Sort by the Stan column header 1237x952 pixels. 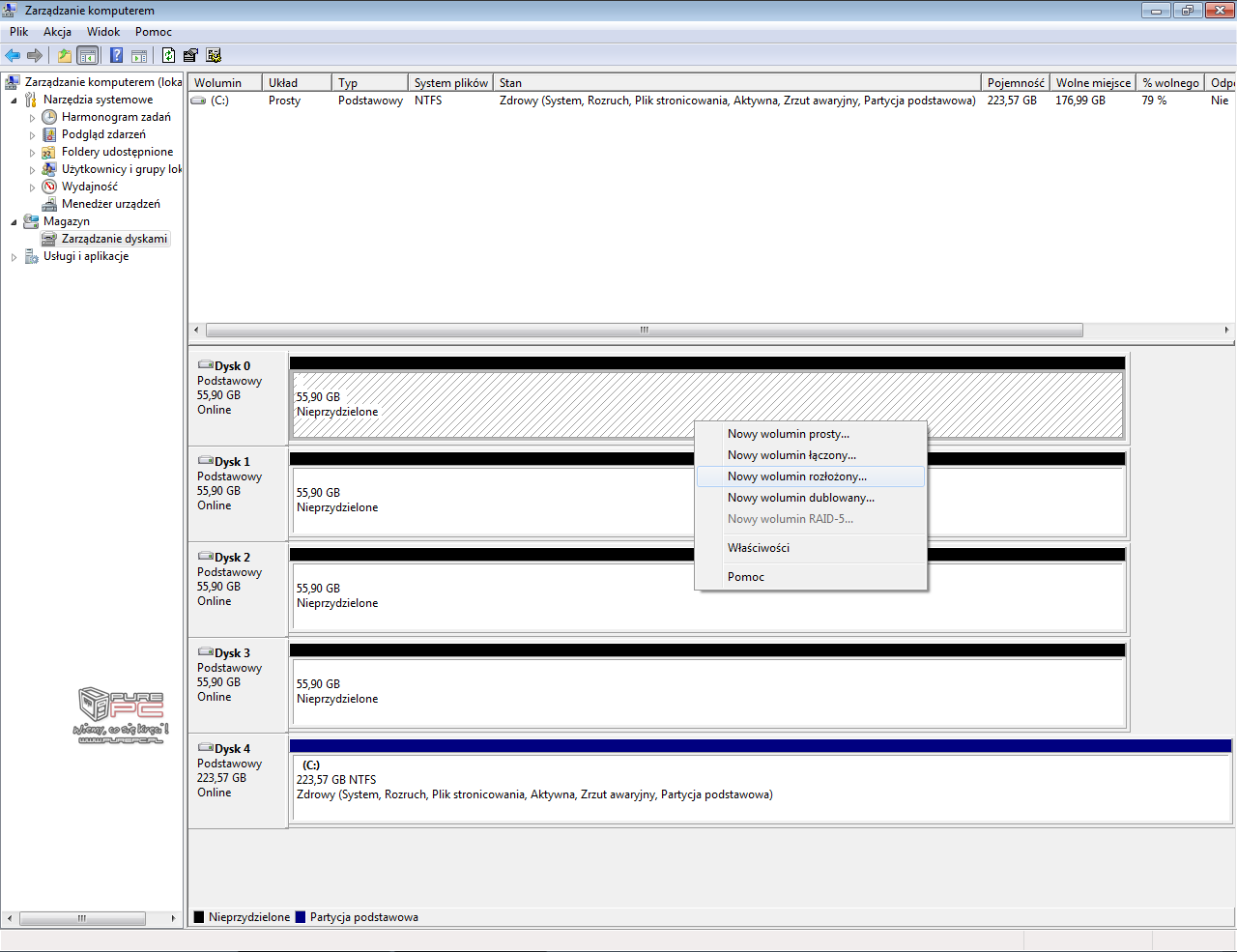point(737,83)
